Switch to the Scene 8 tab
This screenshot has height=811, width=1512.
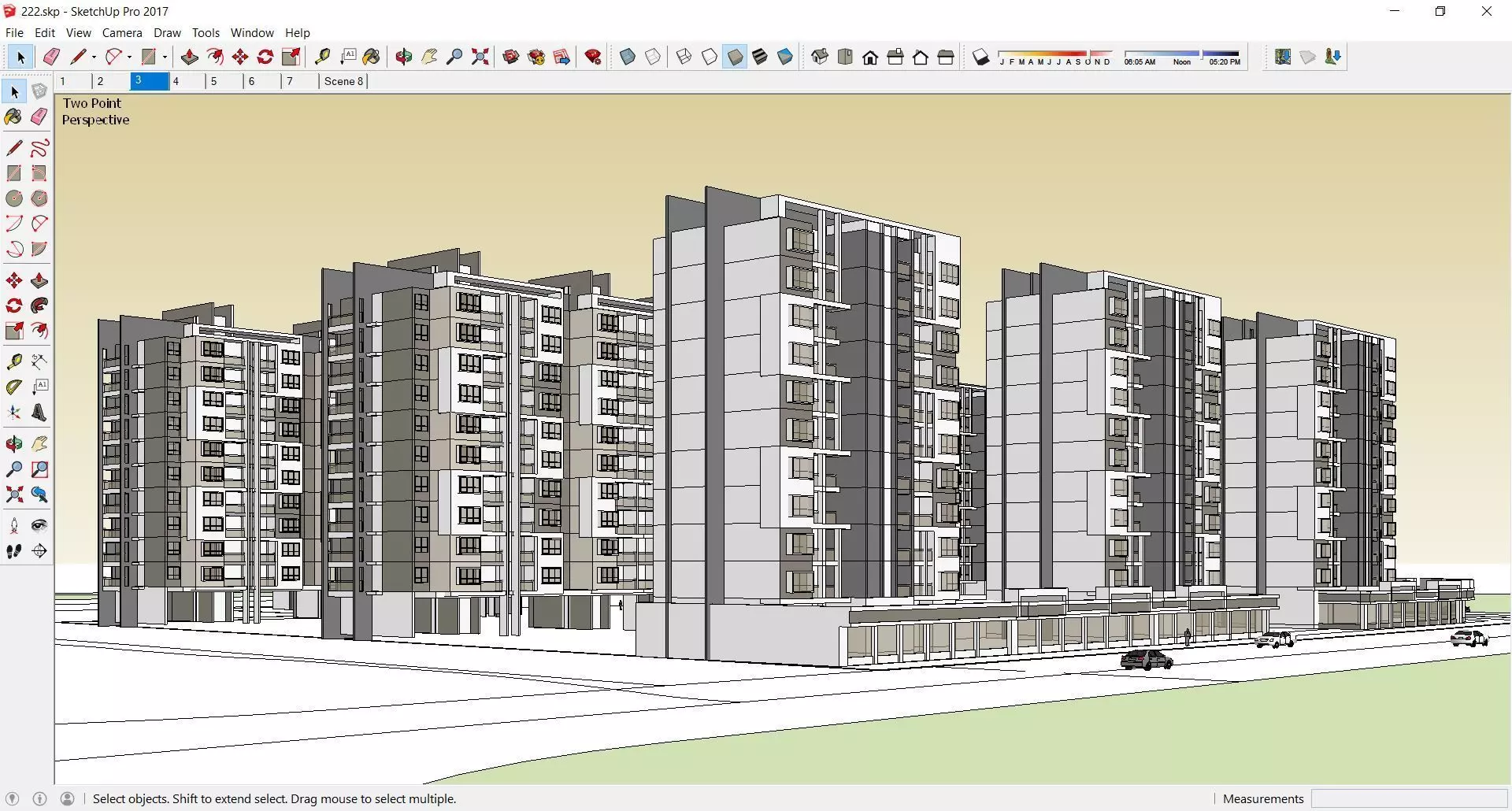tap(343, 81)
